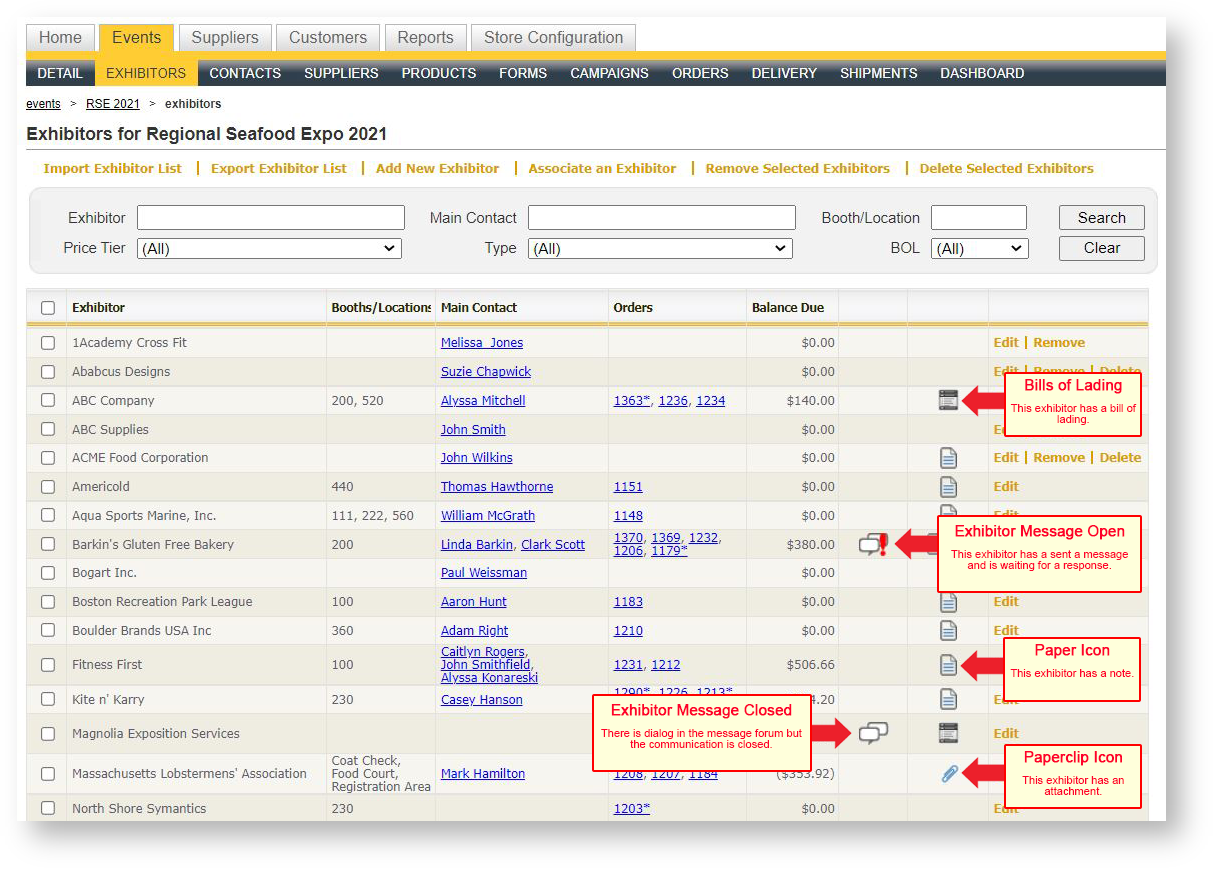Viewport: 1214px width, 869px height.
Task: Open the Type filter dropdown
Action: 660,249
